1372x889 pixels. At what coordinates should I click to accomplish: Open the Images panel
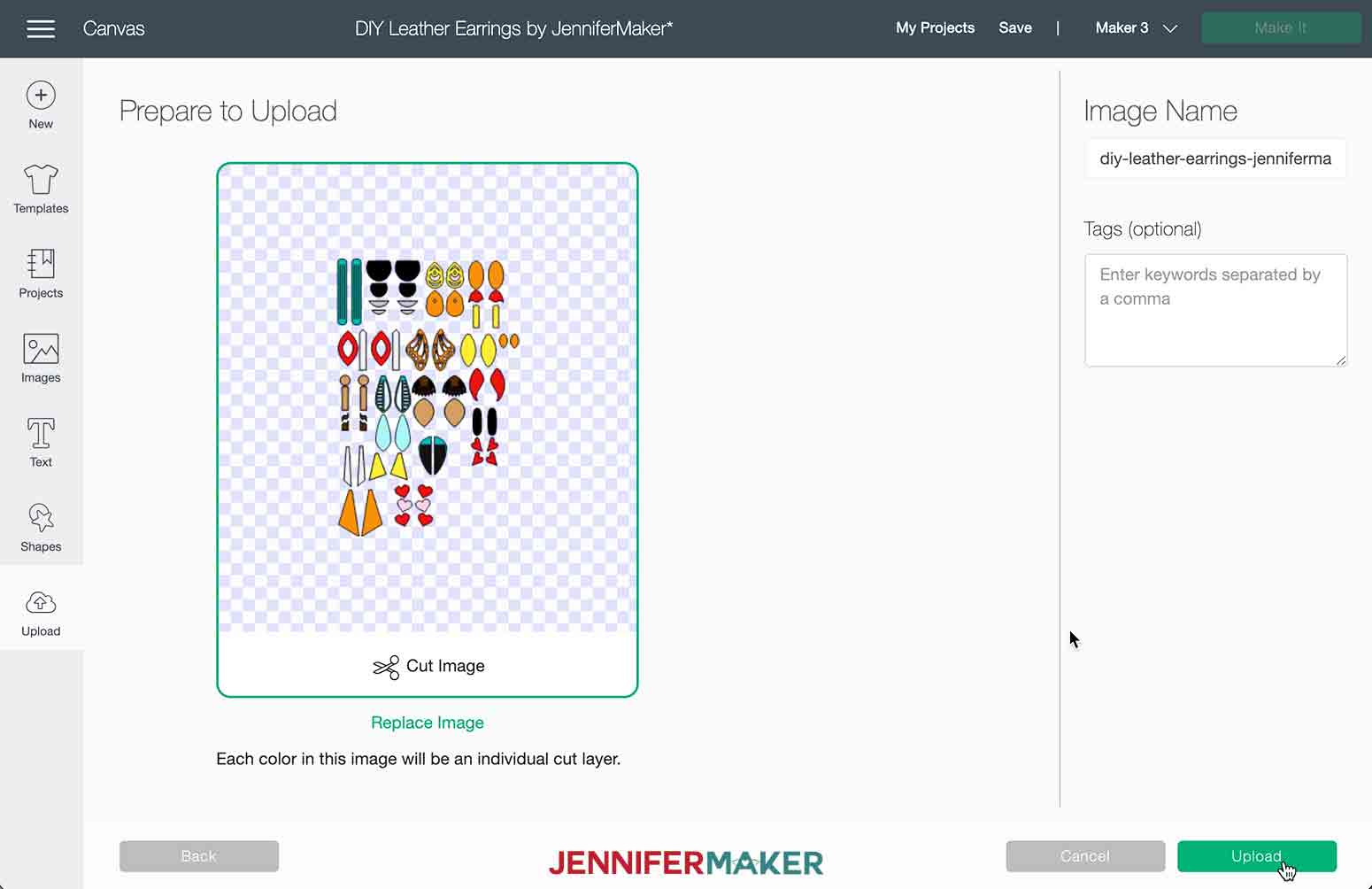pos(41,359)
